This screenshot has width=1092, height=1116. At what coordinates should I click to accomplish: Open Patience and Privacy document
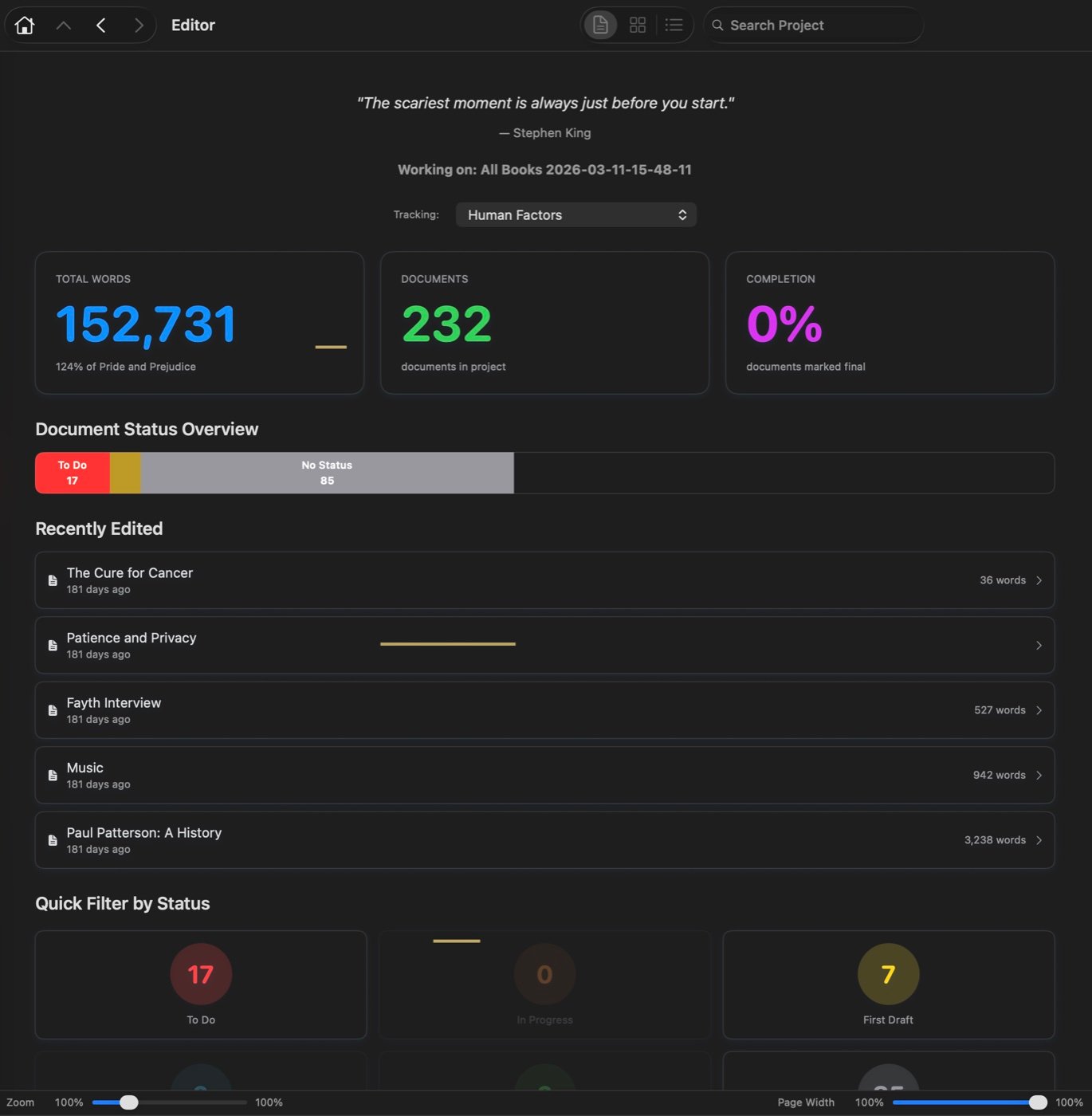pyautogui.click(x=544, y=645)
